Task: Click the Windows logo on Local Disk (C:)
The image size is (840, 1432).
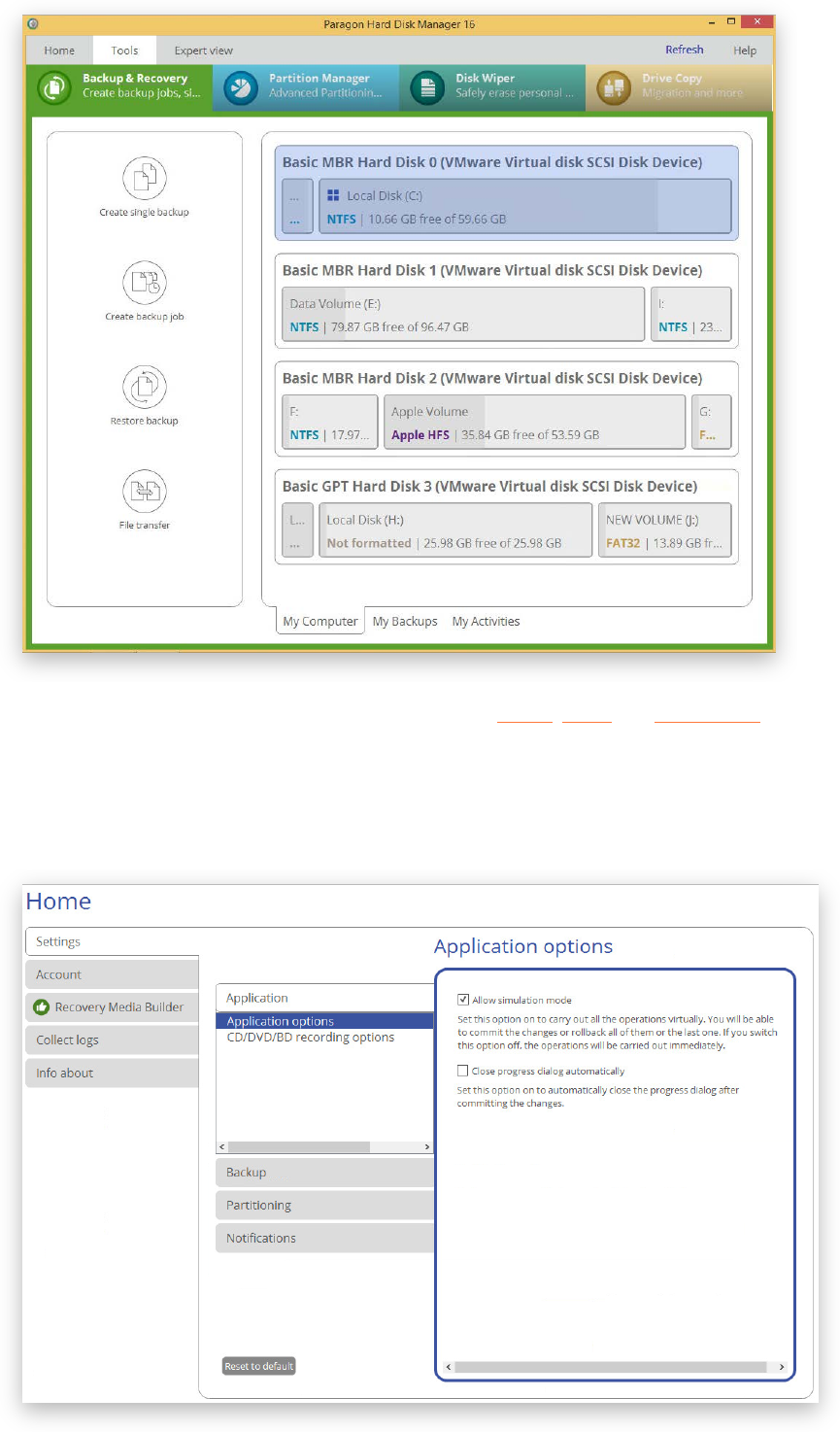Action: click(333, 195)
